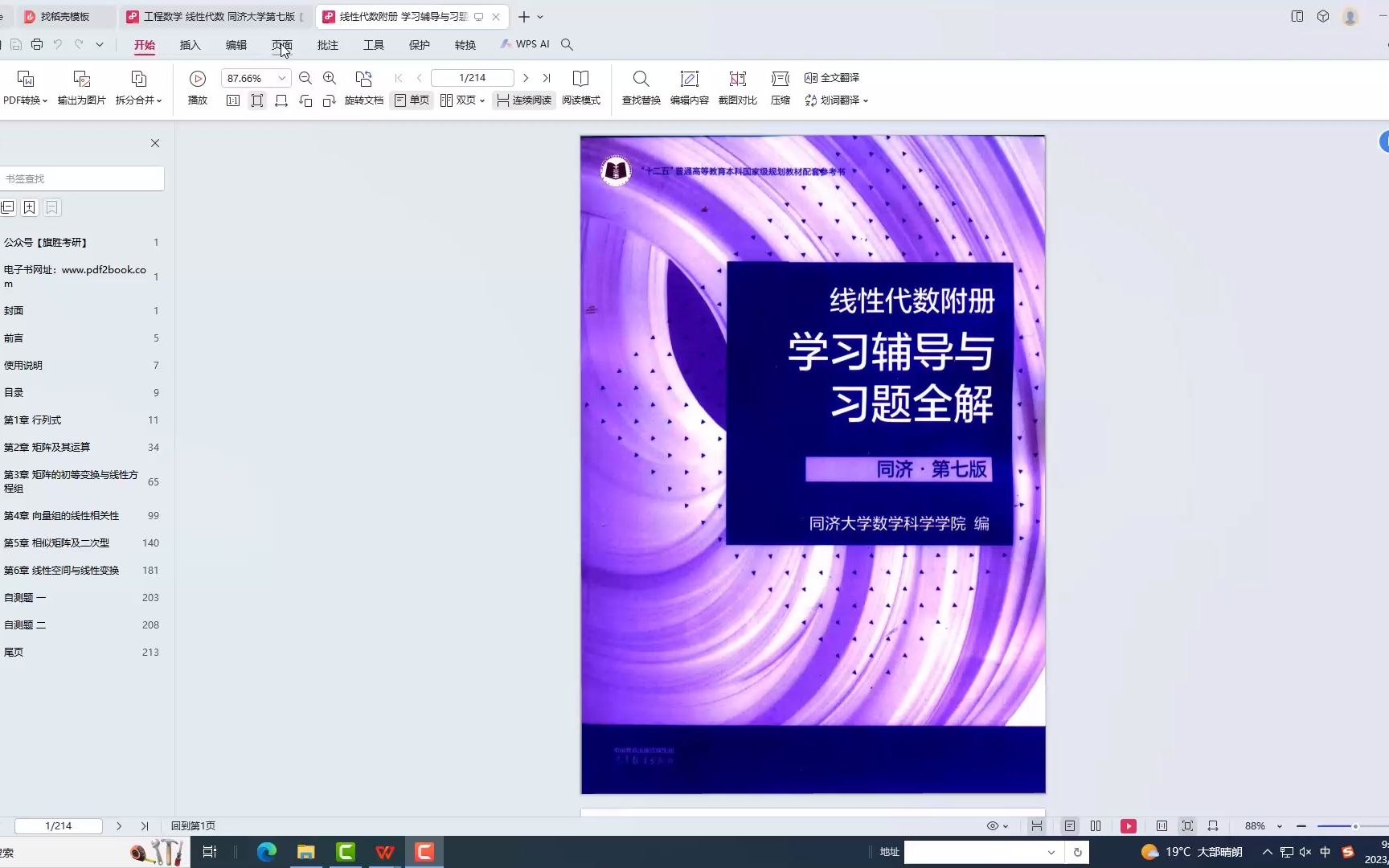The width and height of the screenshot is (1389, 868).
Task: Open the 压缩 (compress PDF) tool
Action: tap(779, 87)
